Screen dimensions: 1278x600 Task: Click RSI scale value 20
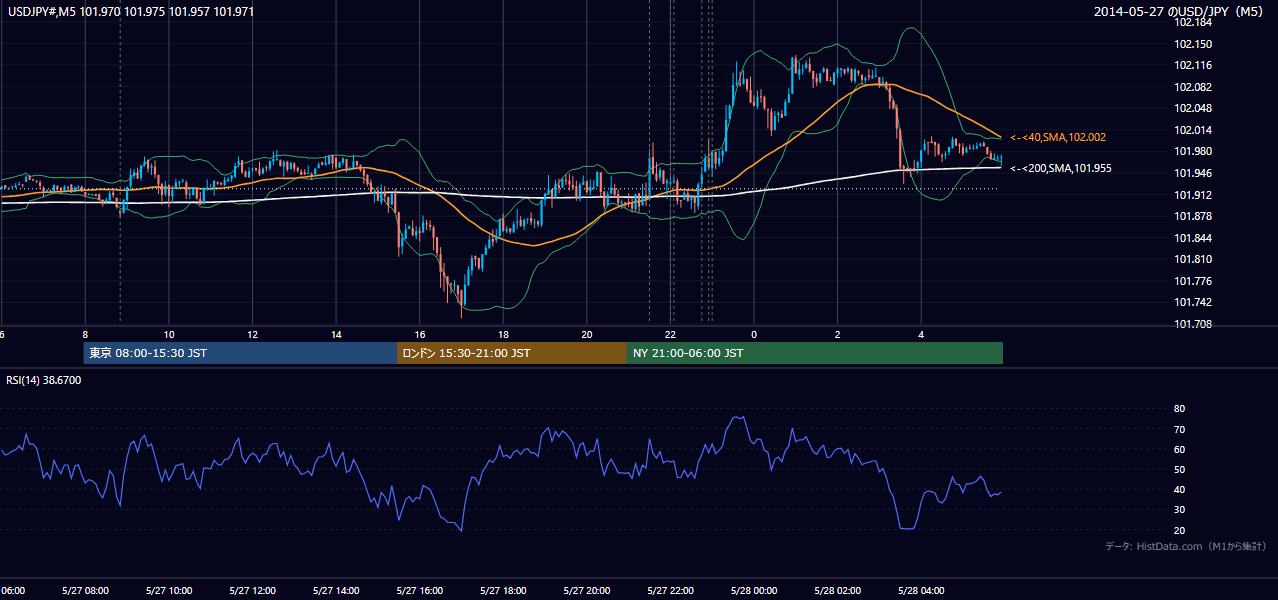click(1179, 530)
